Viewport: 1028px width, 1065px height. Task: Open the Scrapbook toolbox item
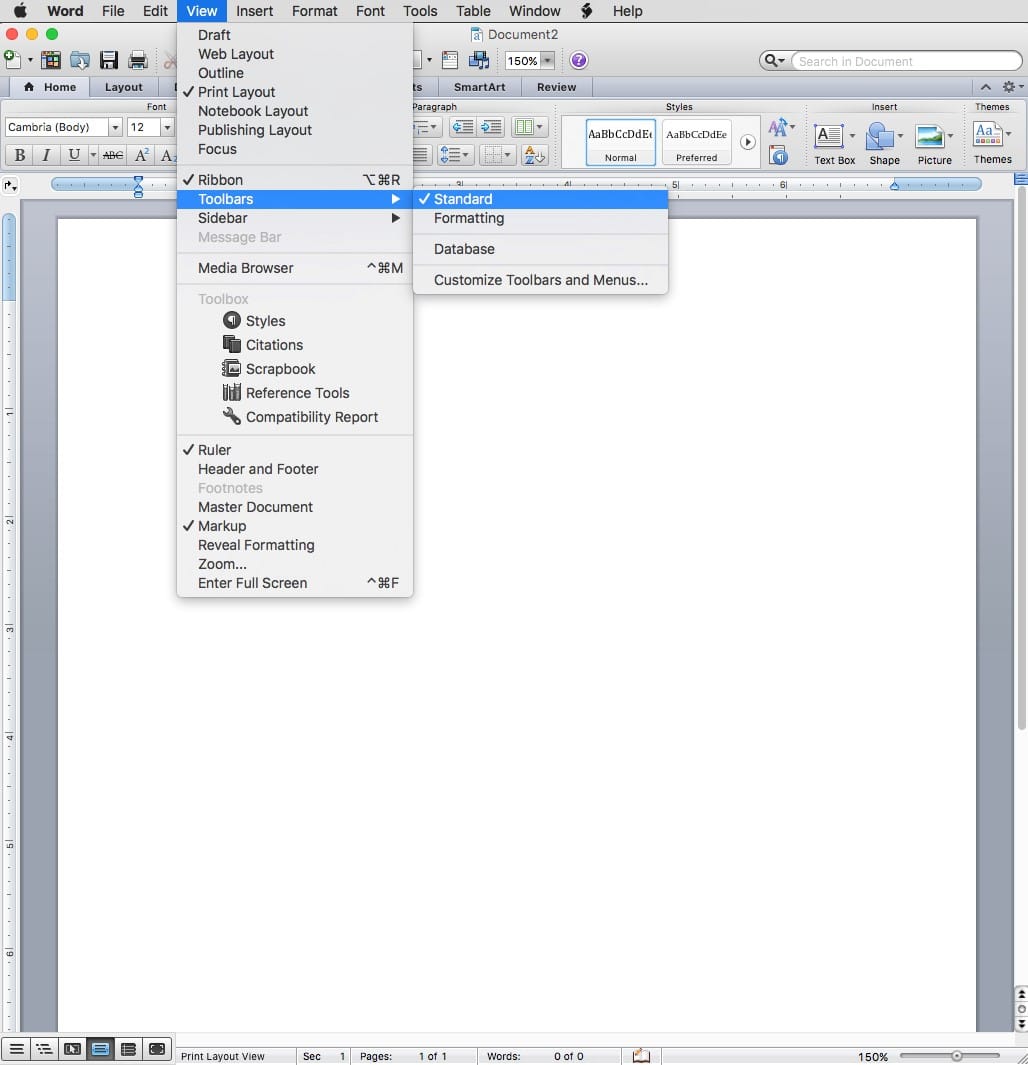[280, 369]
